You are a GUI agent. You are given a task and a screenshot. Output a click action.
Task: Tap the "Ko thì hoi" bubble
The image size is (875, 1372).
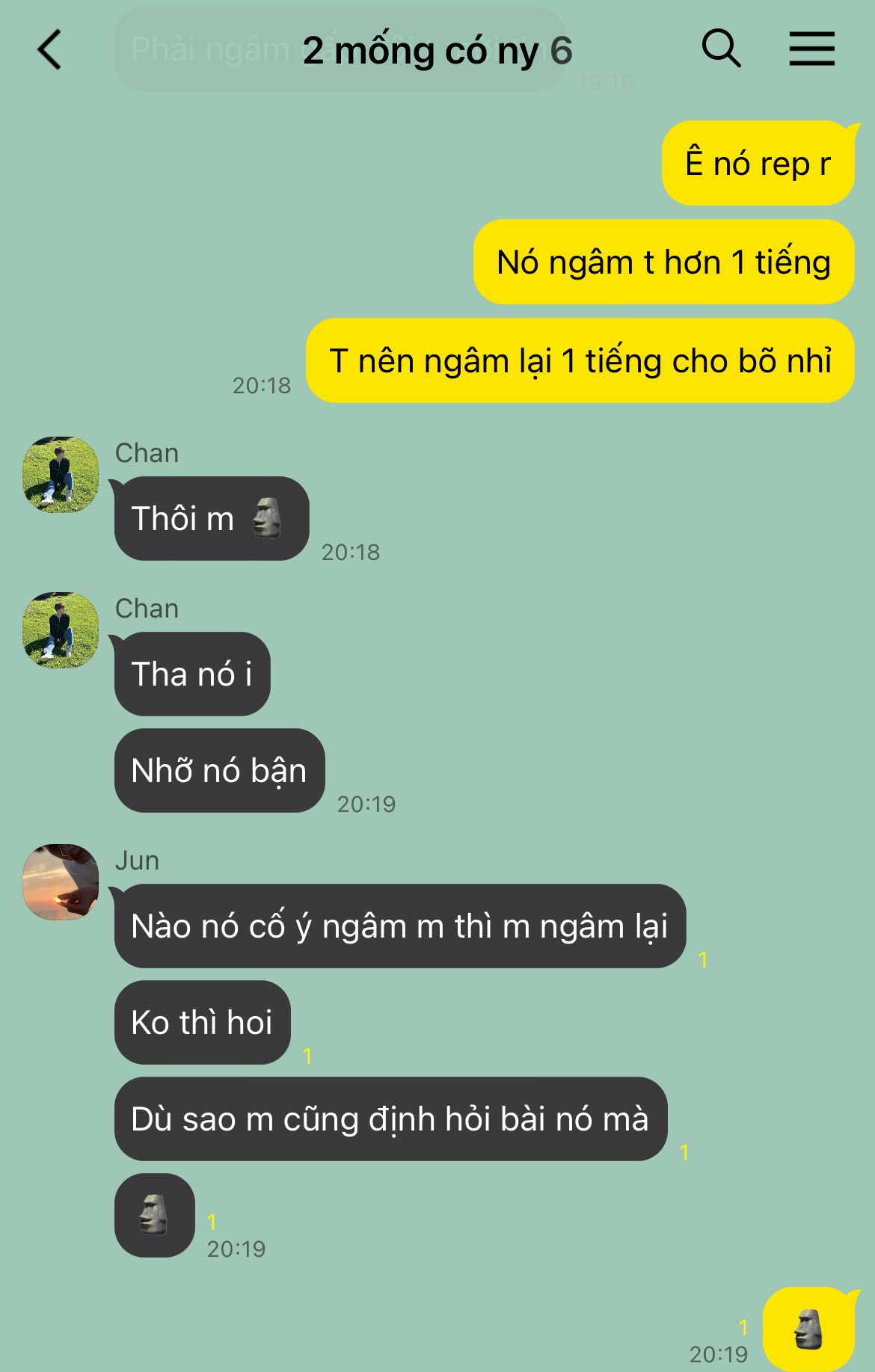tap(202, 1022)
